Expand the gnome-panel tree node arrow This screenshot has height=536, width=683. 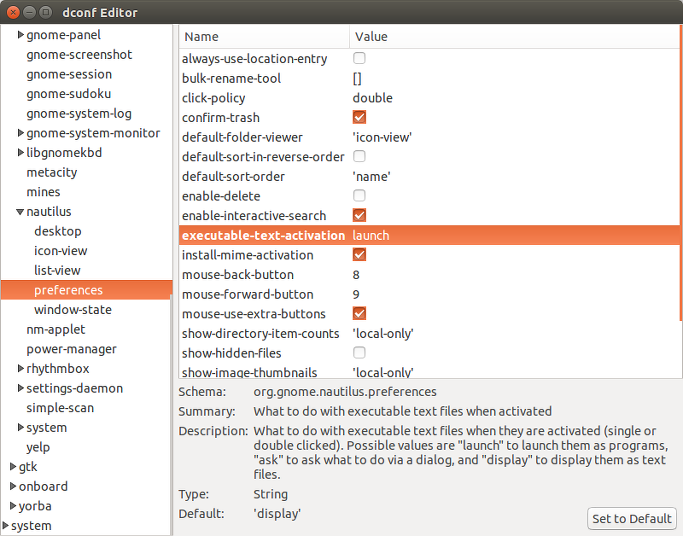tap(20, 34)
